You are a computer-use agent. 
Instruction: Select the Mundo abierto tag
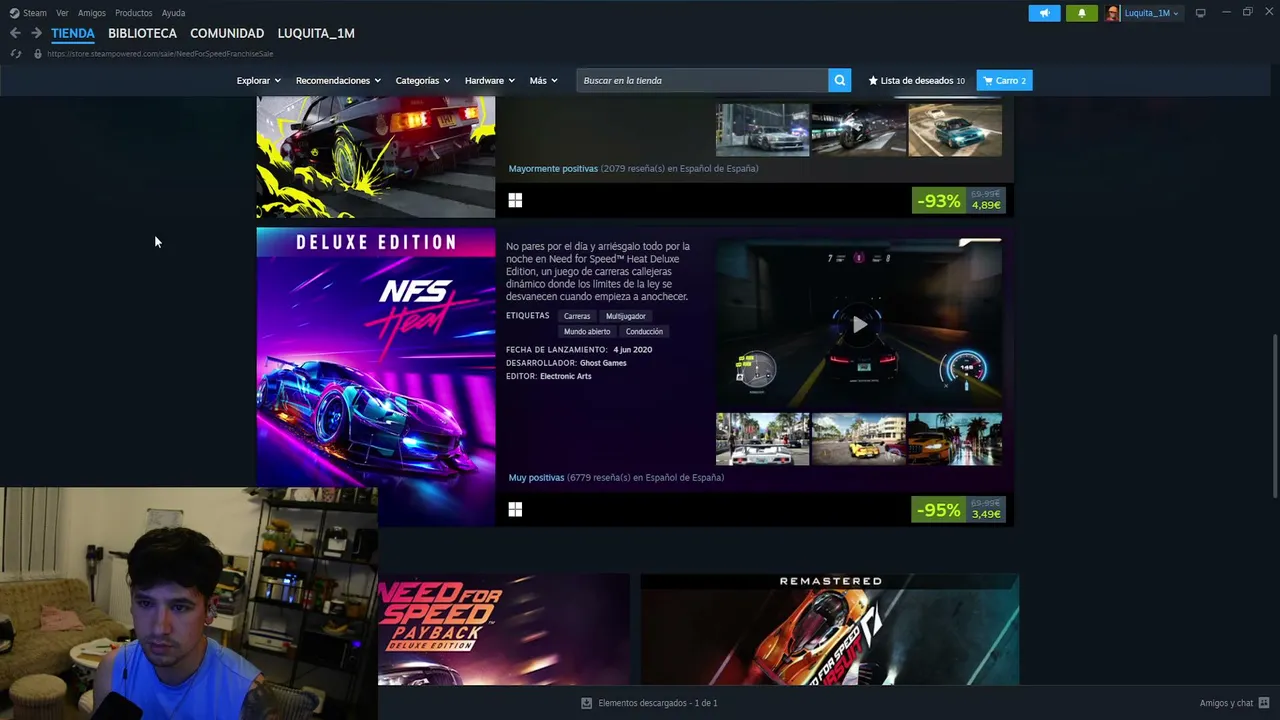[x=587, y=331]
